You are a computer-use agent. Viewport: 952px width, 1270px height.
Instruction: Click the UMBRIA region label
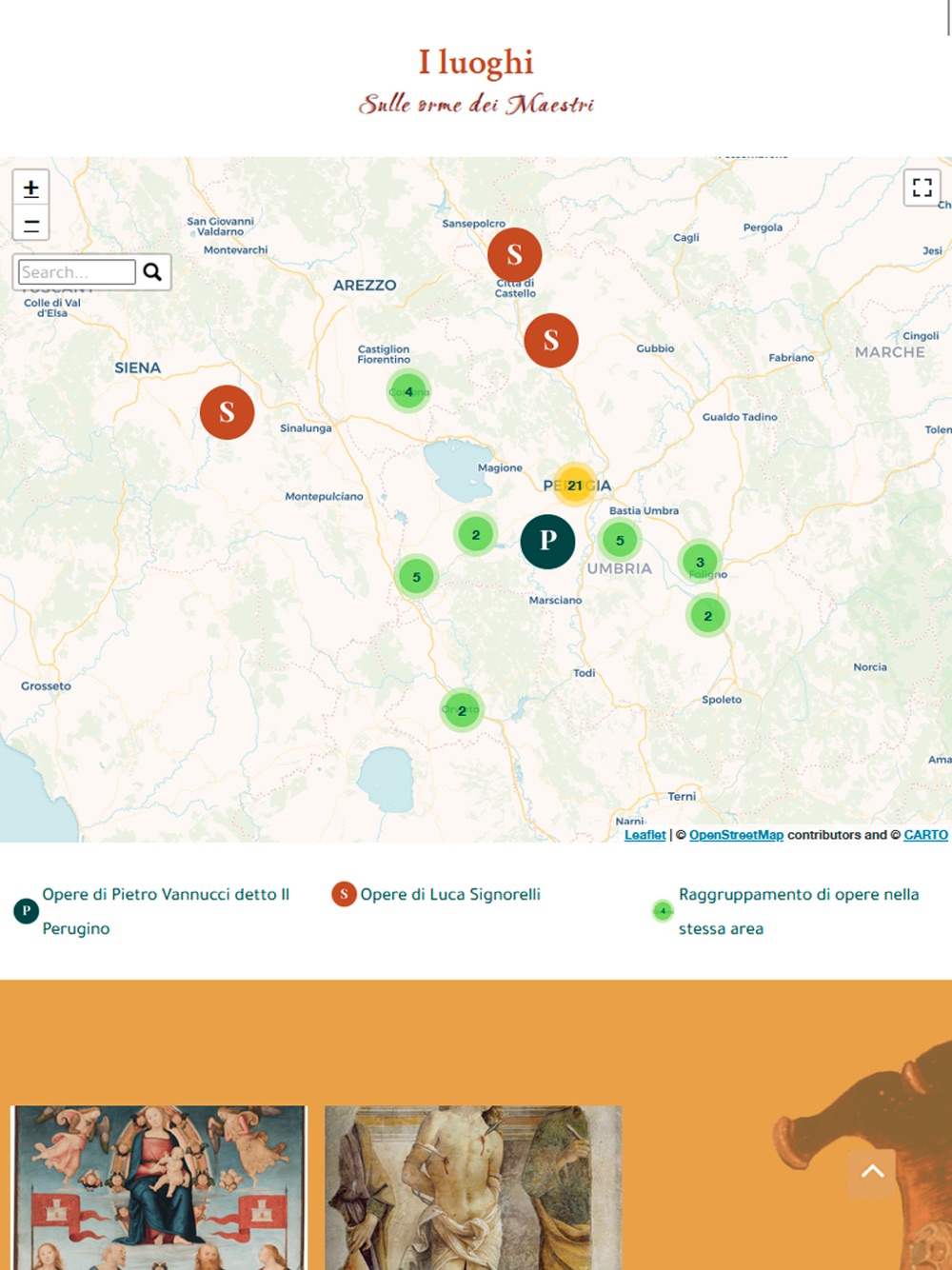(619, 569)
